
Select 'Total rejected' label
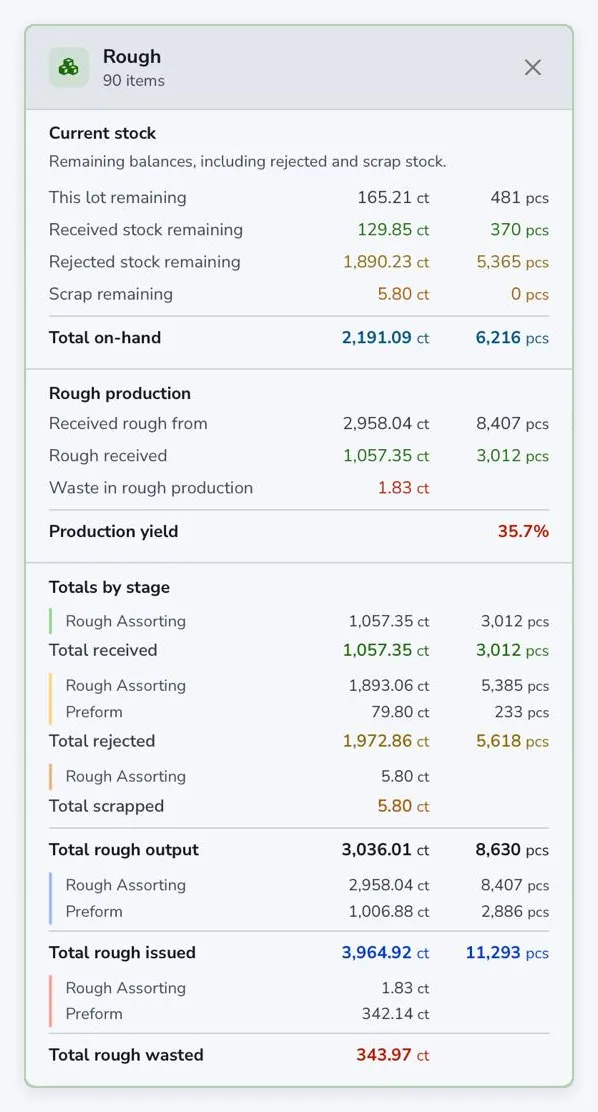click(x=102, y=741)
